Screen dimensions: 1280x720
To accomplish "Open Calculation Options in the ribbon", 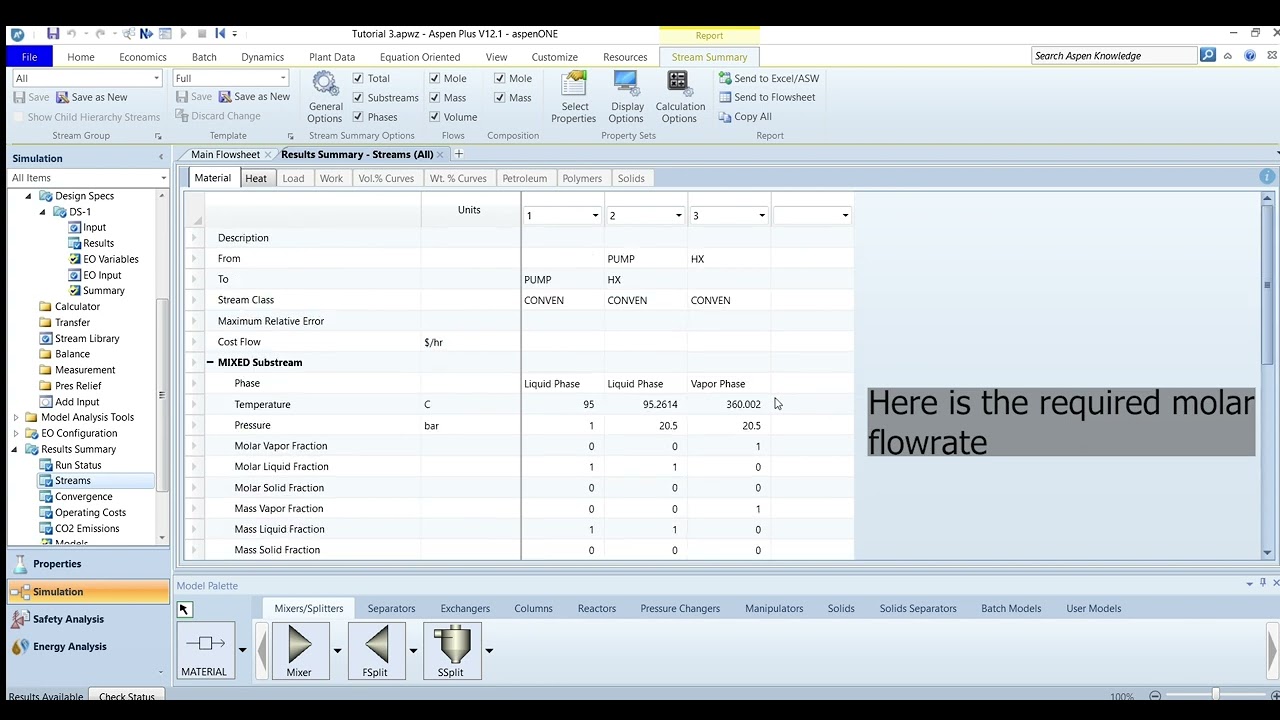I will point(680,97).
